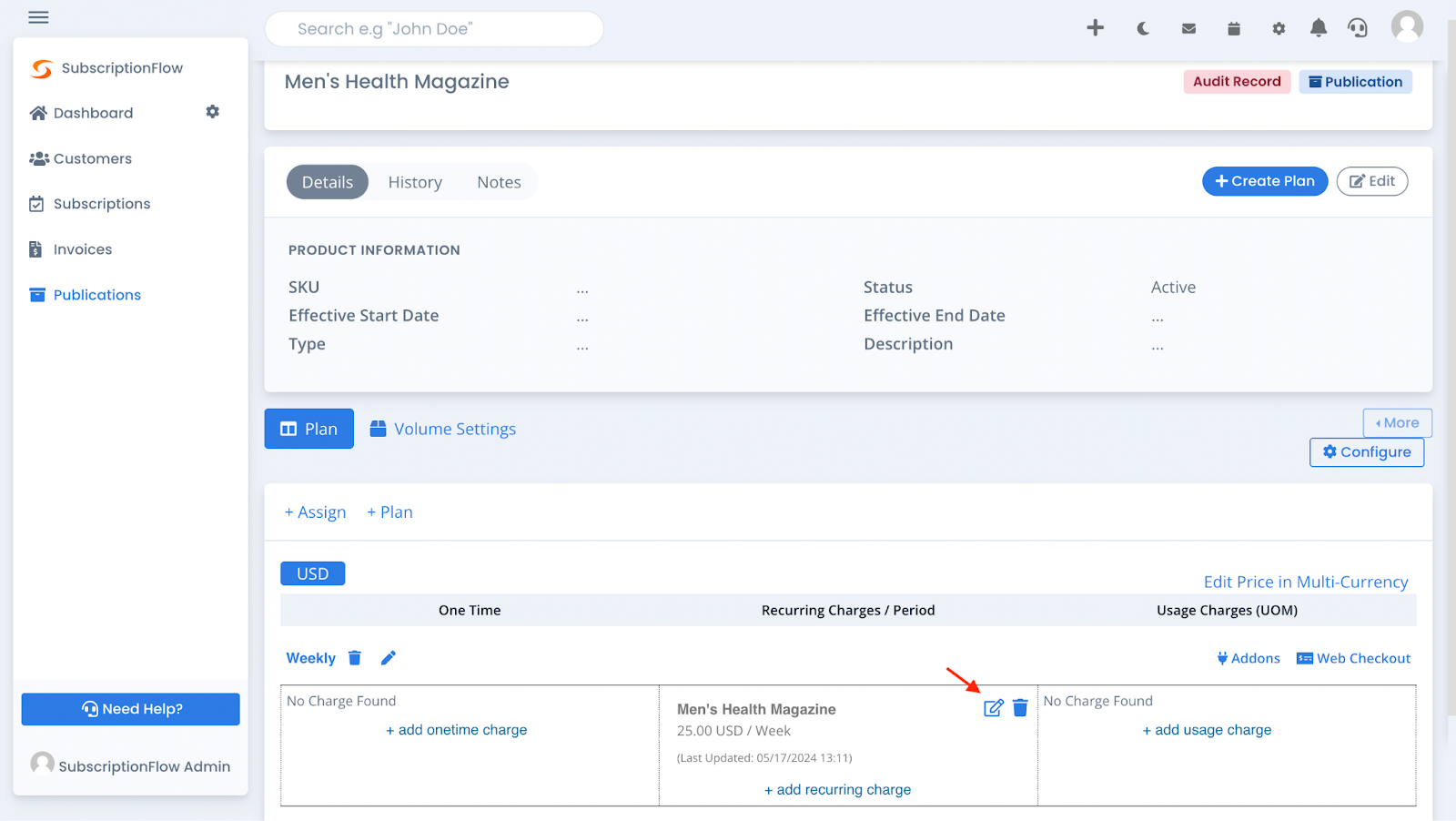Click the Publication badge button

[1355, 82]
